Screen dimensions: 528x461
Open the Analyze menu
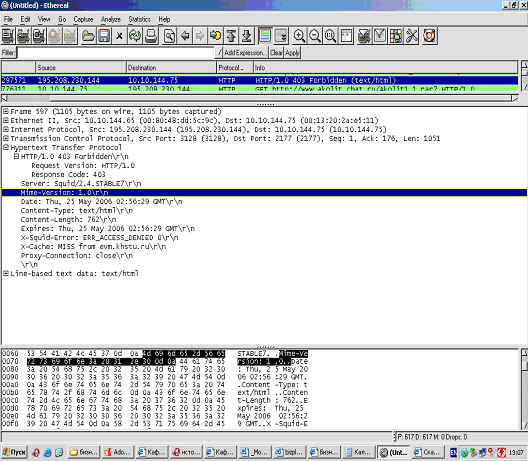coord(111,20)
